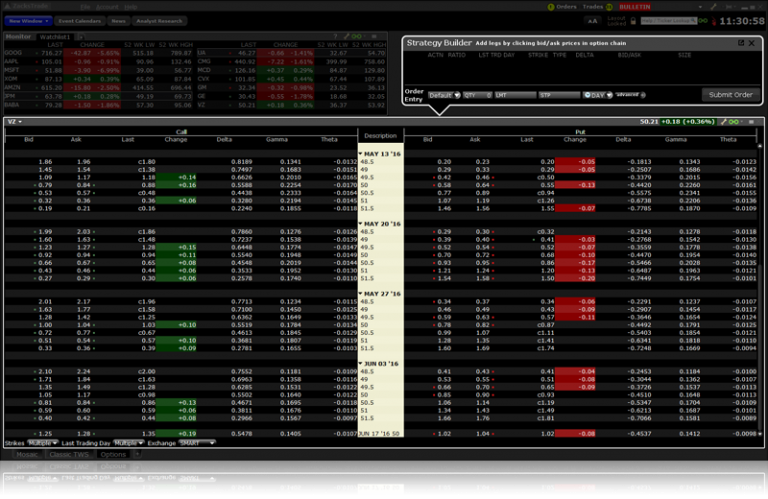768x499 pixels.
Task: Click the LMT limit price field
Action: (515, 95)
